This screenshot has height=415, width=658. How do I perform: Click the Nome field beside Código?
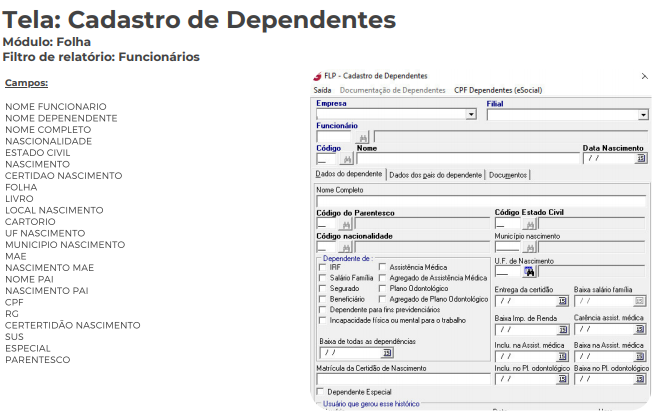click(468, 159)
